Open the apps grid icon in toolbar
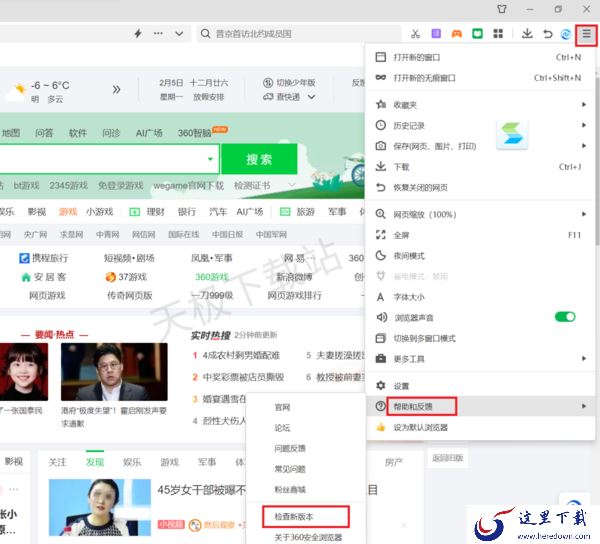The width and height of the screenshot is (600, 544). (x=498, y=34)
